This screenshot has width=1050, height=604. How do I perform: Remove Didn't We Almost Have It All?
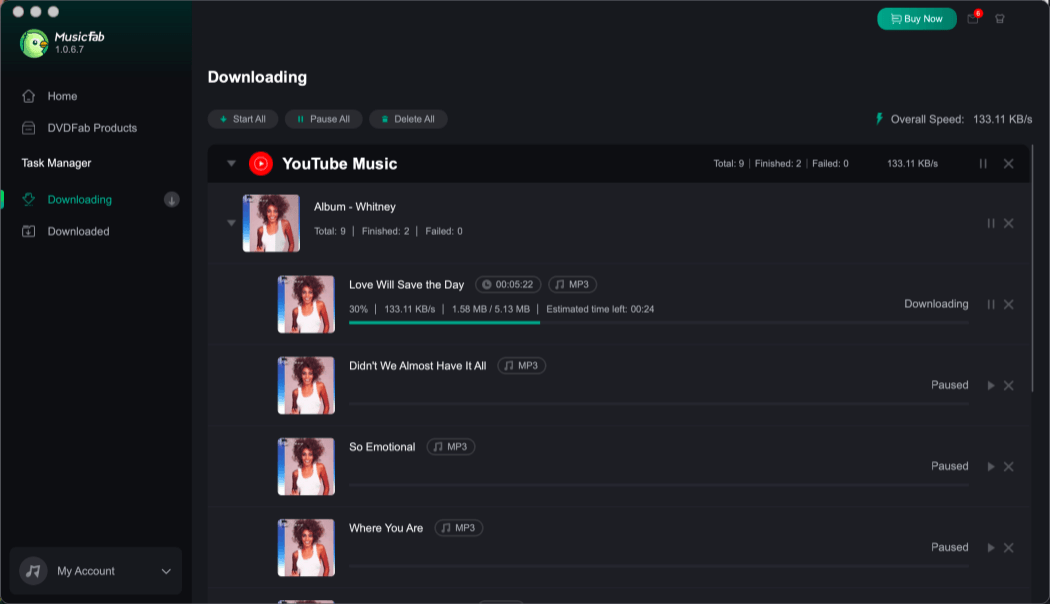pyautogui.click(x=1008, y=386)
